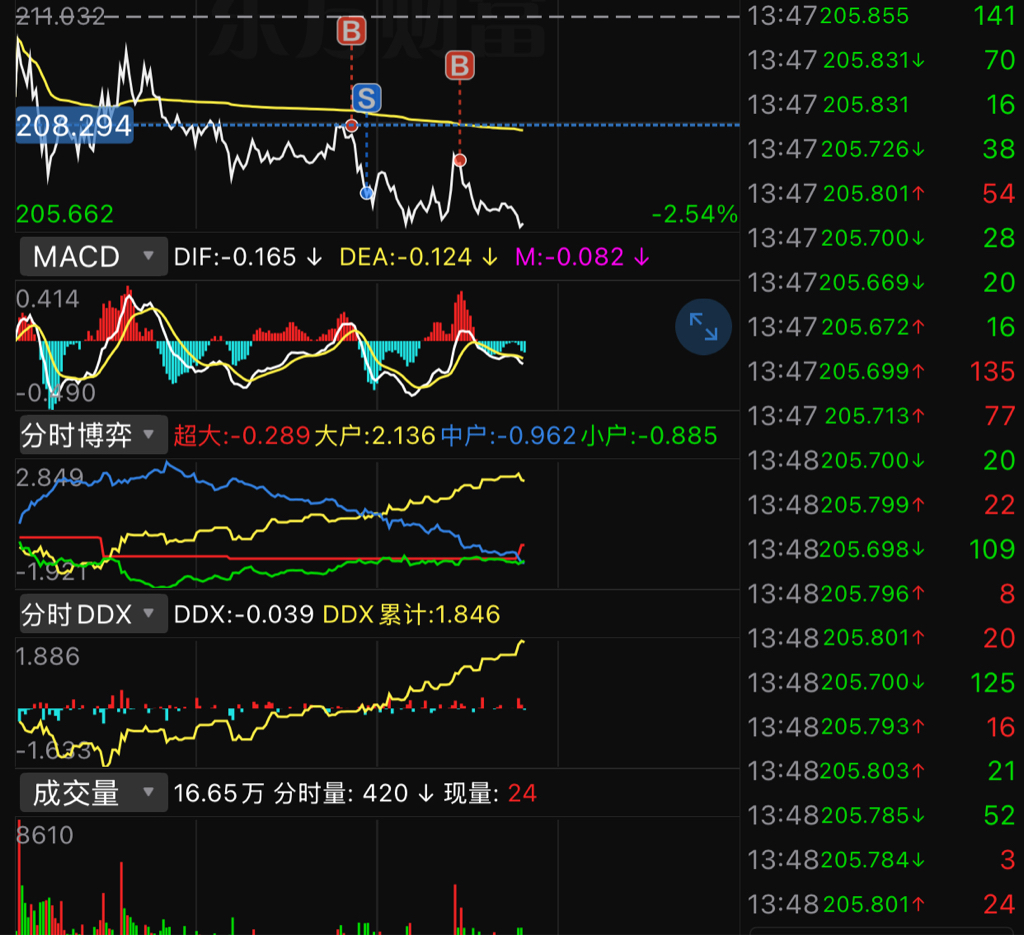Click the second red B buy marker
The width and height of the screenshot is (1024, 935).
click(x=460, y=65)
